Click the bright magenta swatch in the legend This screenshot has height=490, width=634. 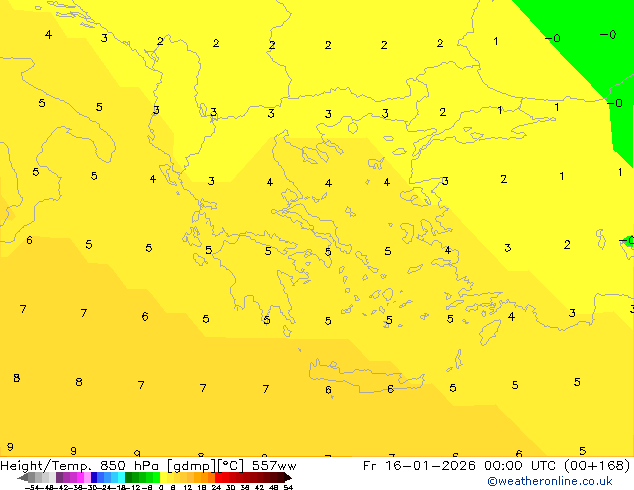click(x=80, y=478)
